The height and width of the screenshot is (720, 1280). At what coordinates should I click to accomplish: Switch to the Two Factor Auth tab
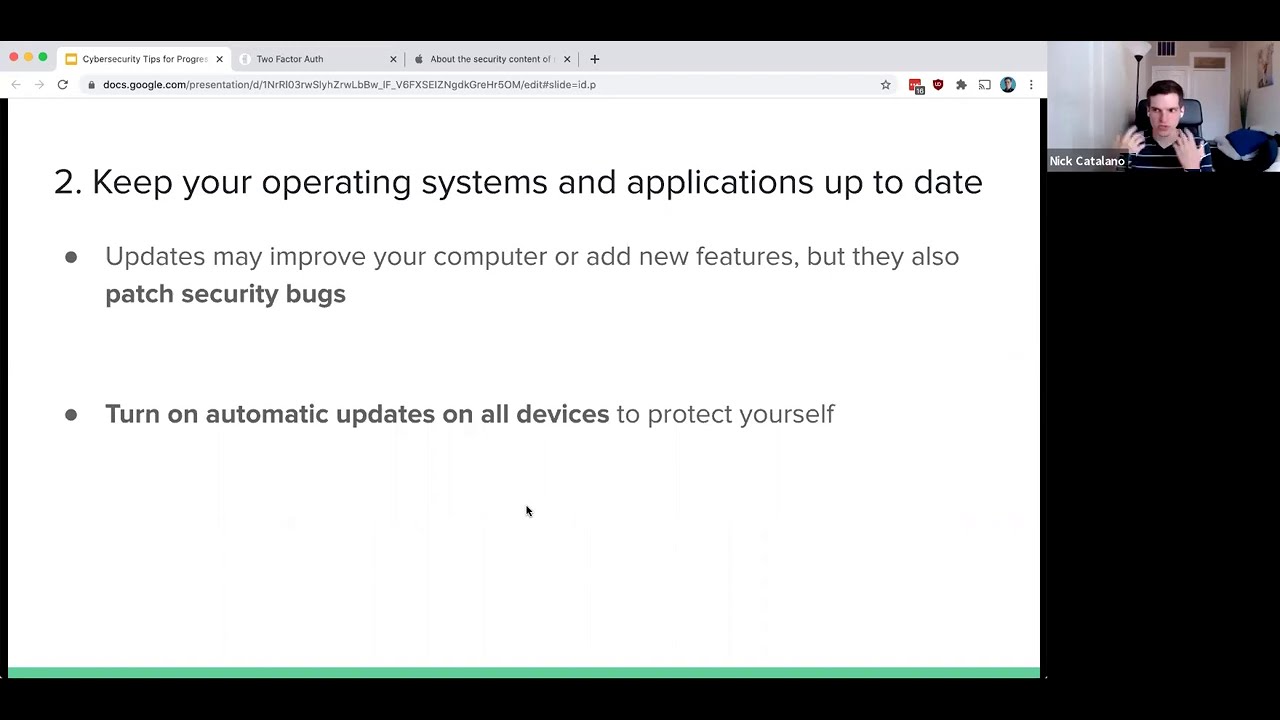click(310, 59)
